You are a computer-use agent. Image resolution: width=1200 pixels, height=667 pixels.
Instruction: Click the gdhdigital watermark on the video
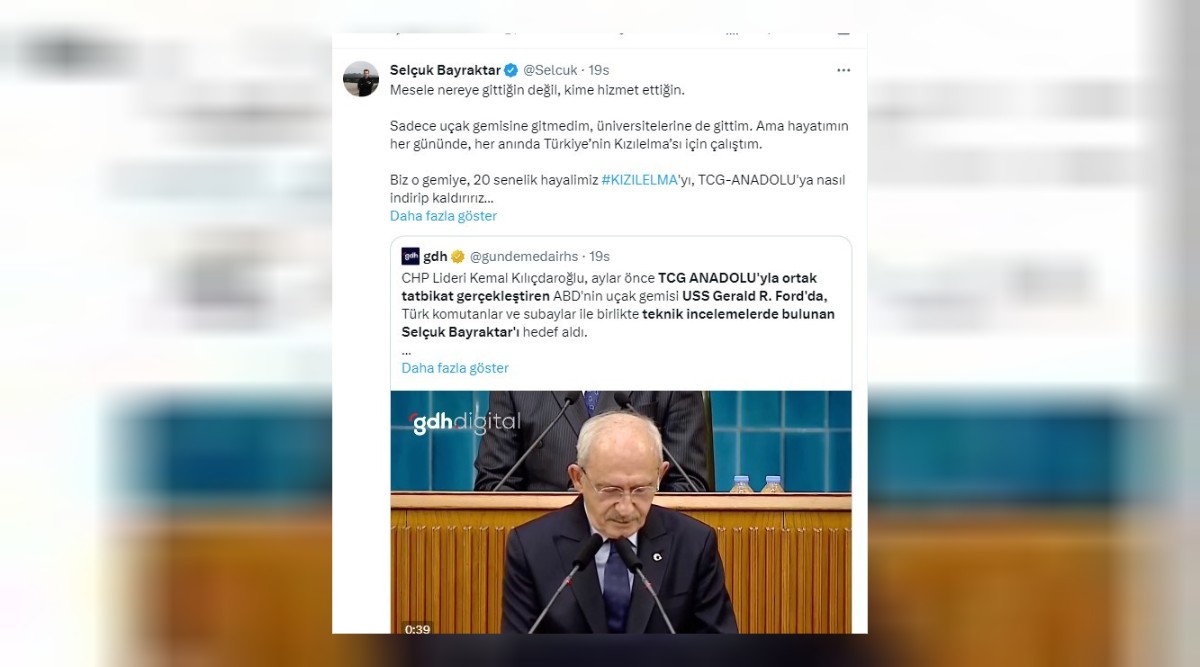[x=465, y=422]
